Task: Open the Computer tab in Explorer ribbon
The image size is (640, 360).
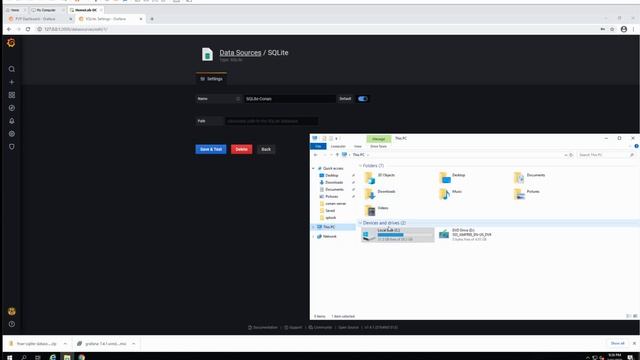Action: click(338, 146)
